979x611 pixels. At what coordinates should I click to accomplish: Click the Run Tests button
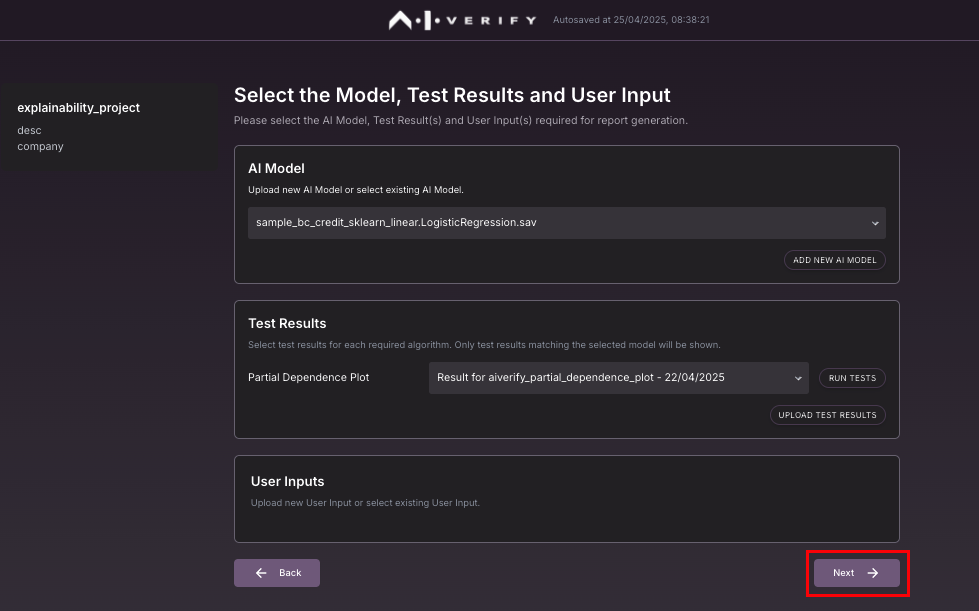(852, 378)
